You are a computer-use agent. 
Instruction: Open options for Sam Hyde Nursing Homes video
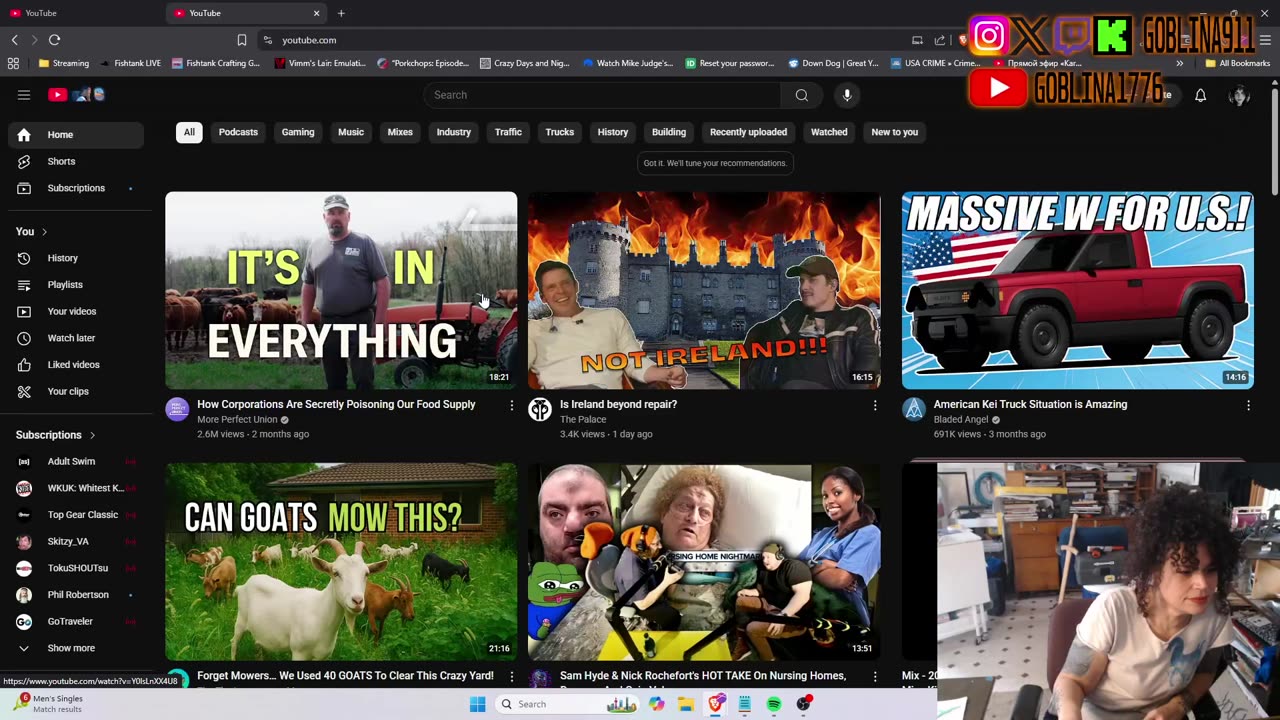pyautogui.click(x=875, y=676)
